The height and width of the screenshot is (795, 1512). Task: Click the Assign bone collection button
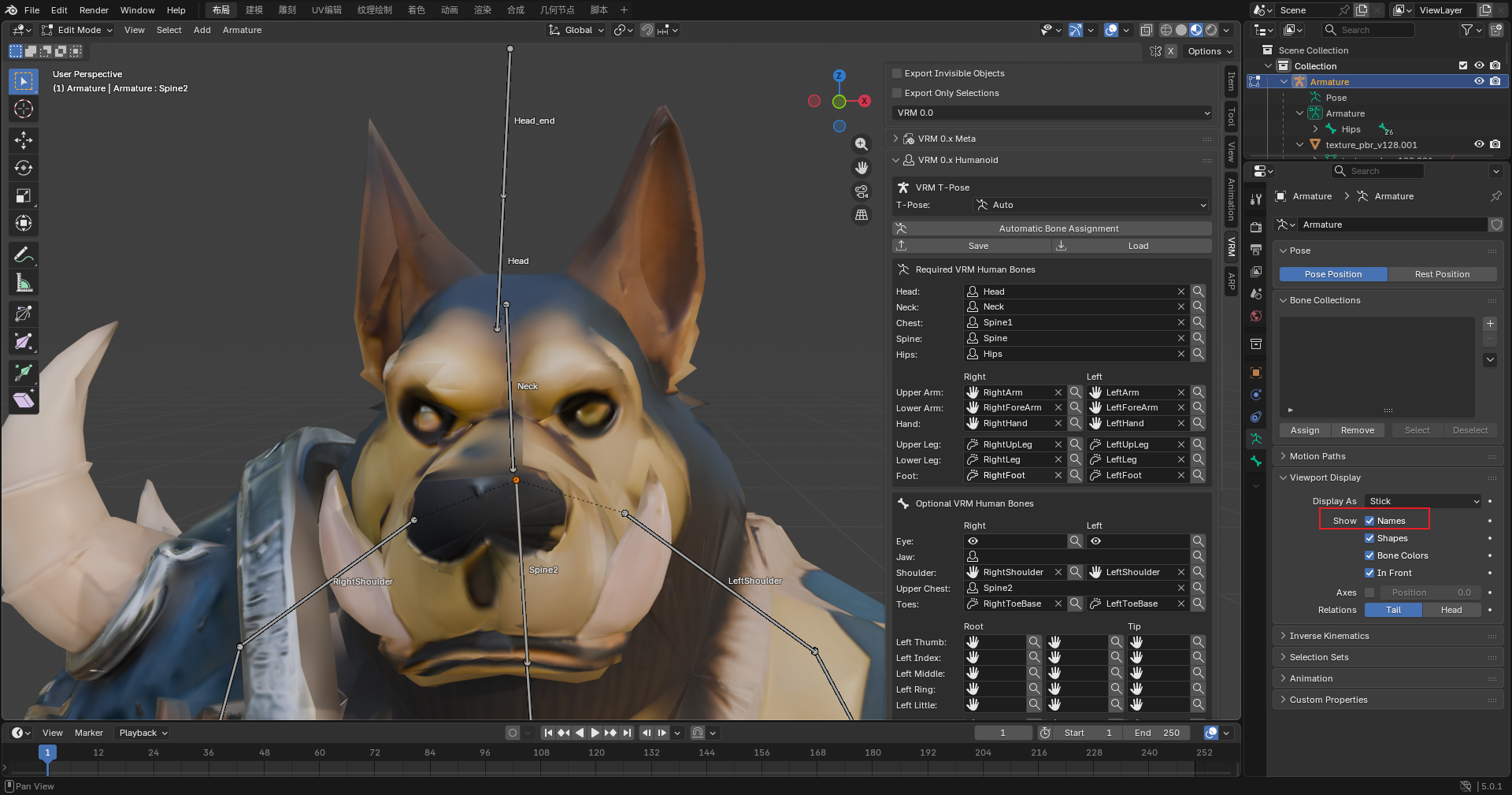(1305, 430)
